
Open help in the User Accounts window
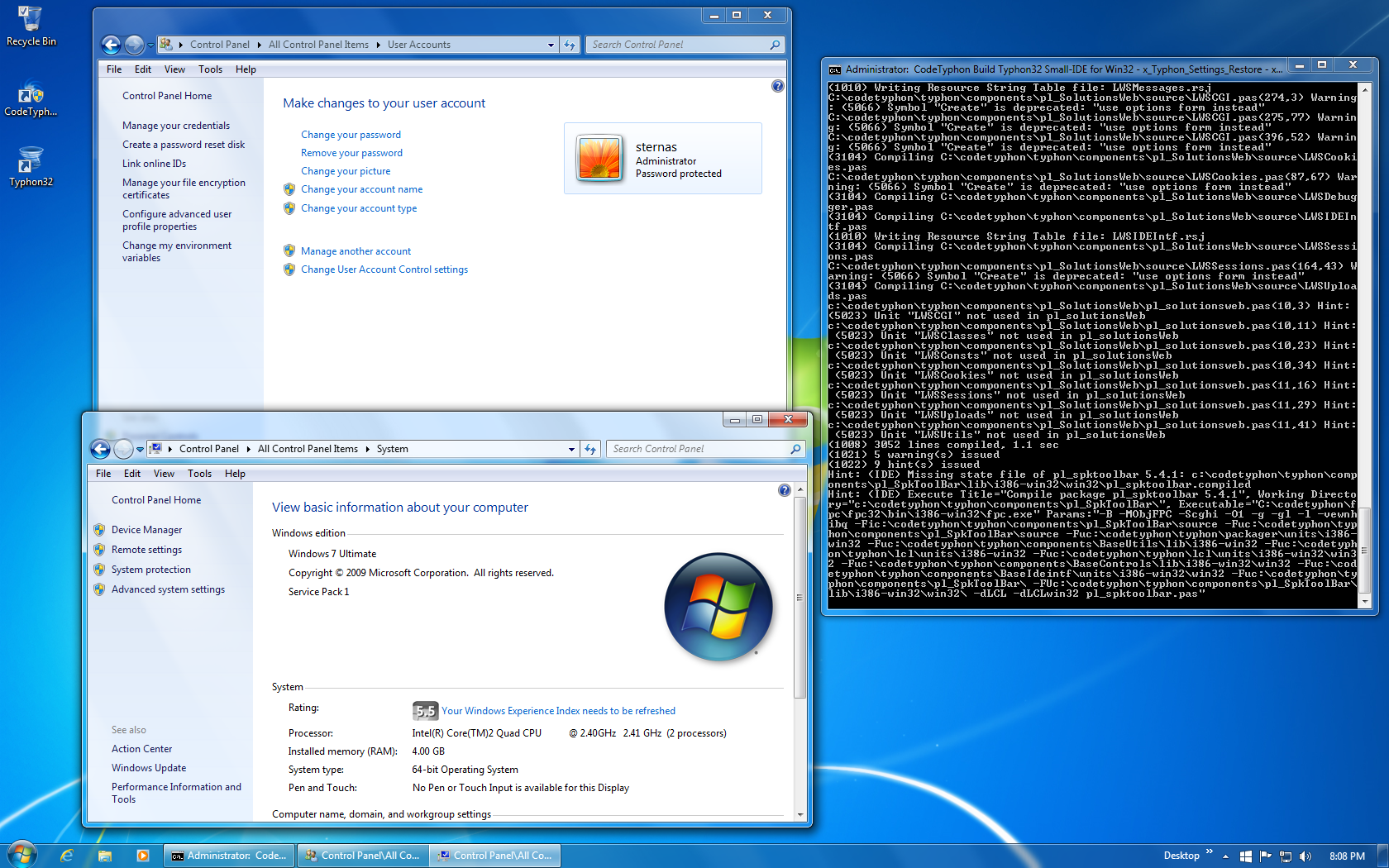point(777,86)
